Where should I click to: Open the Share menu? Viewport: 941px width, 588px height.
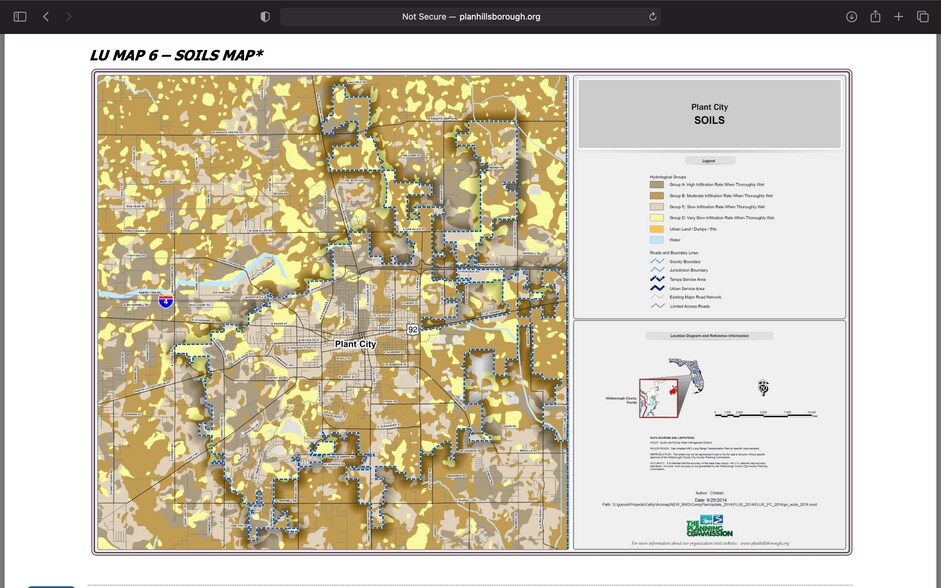pyautogui.click(x=875, y=17)
